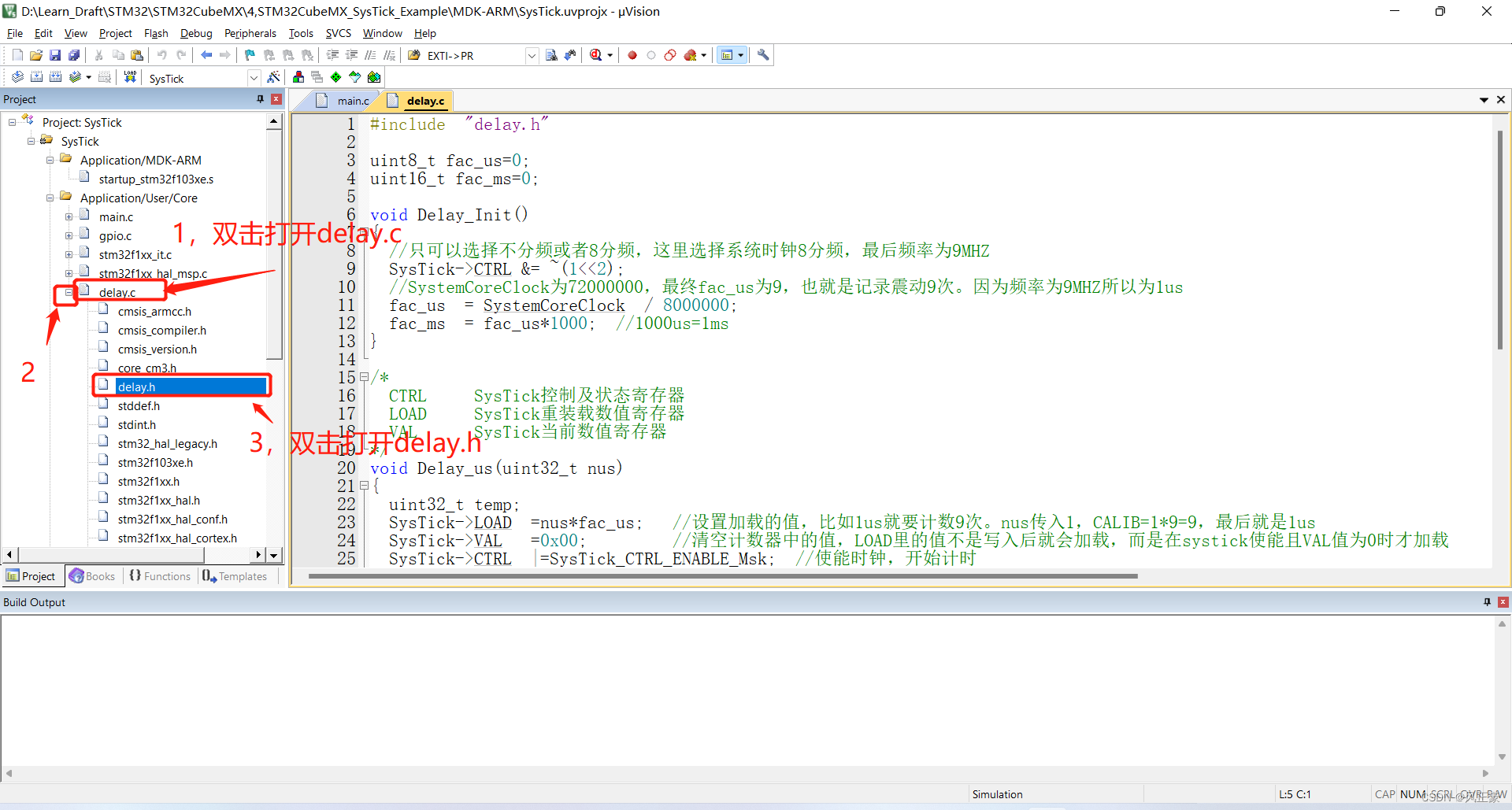Disable all breakpoints using the toolbar icon
This screenshot has width=1512, height=810.
pos(670,55)
